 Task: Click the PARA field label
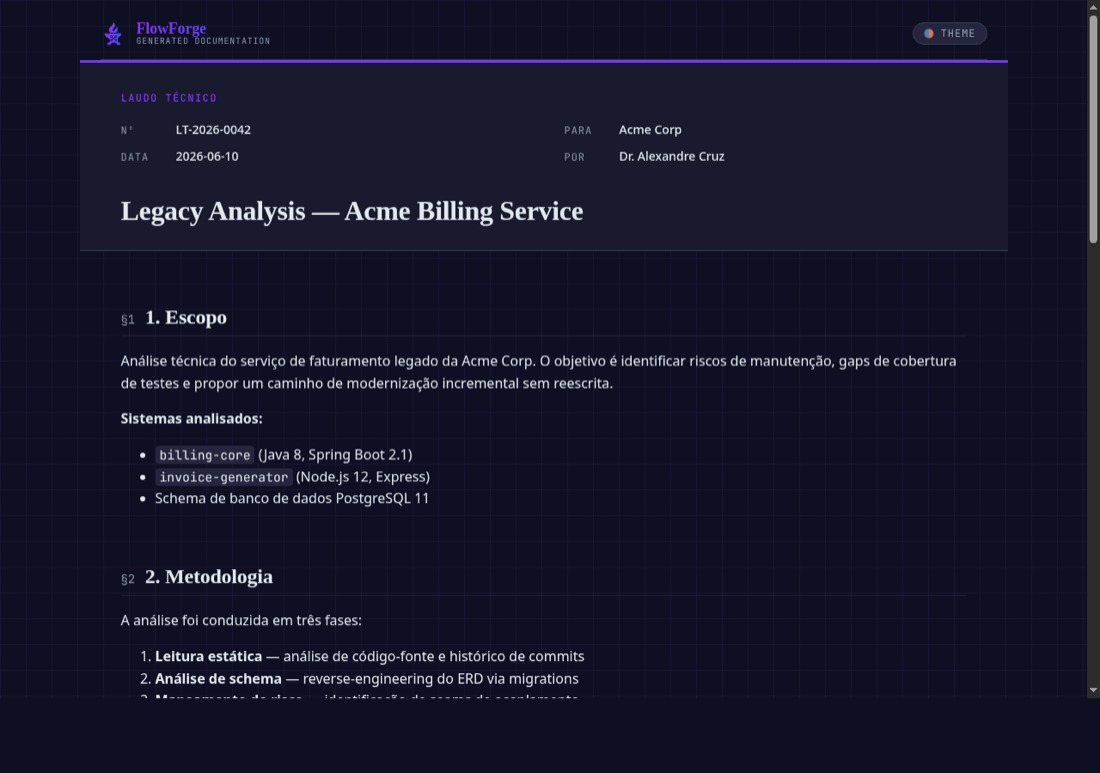coord(578,130)
